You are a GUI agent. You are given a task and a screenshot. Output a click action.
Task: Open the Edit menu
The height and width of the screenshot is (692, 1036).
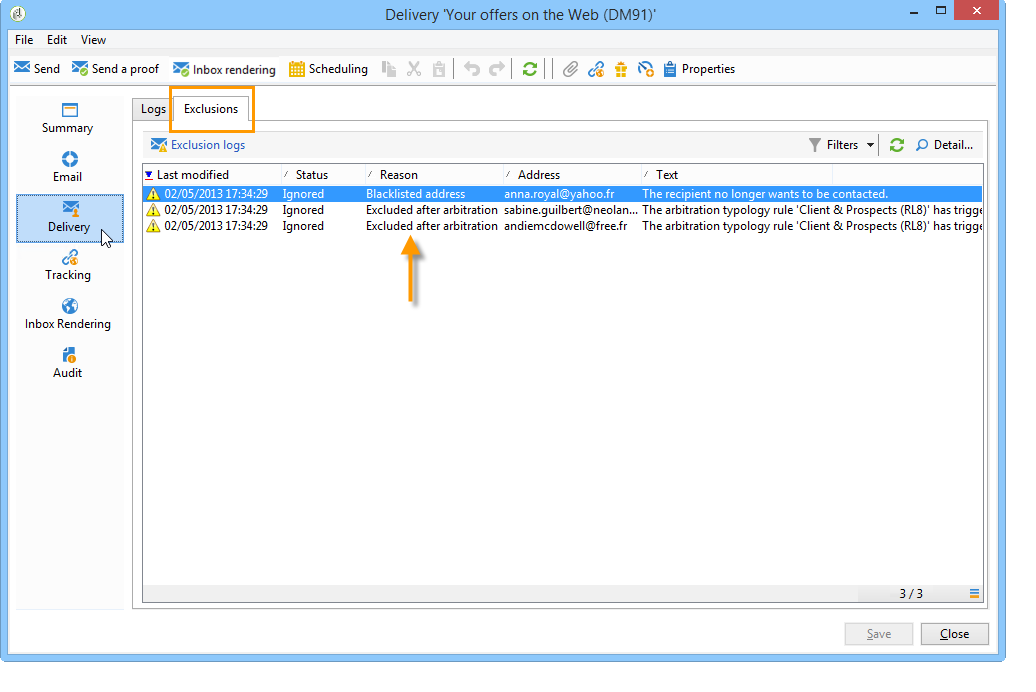(57, 40)
